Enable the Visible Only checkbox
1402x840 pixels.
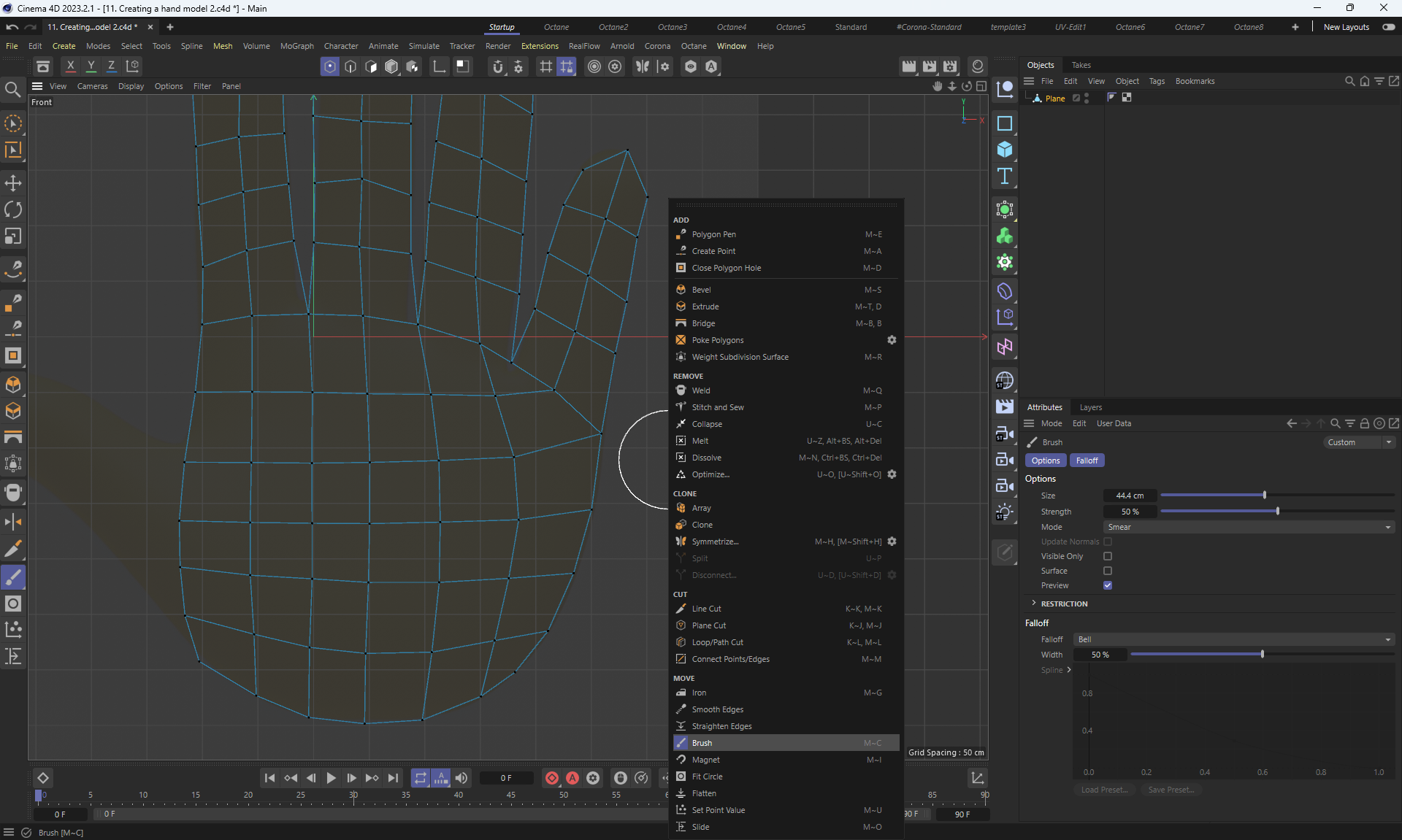pos(1108,556)
